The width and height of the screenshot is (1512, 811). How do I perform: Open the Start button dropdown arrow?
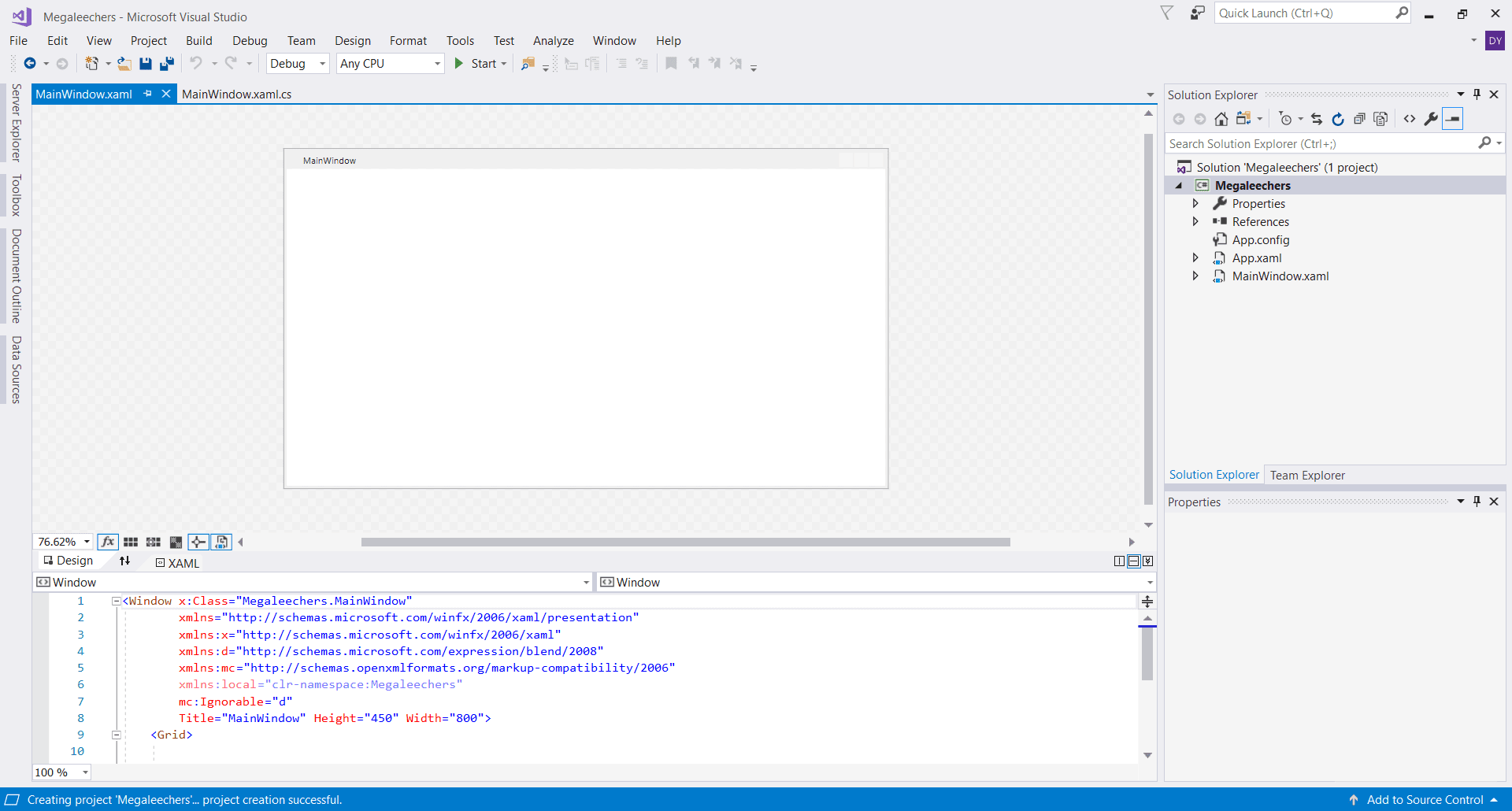[504, 64]
